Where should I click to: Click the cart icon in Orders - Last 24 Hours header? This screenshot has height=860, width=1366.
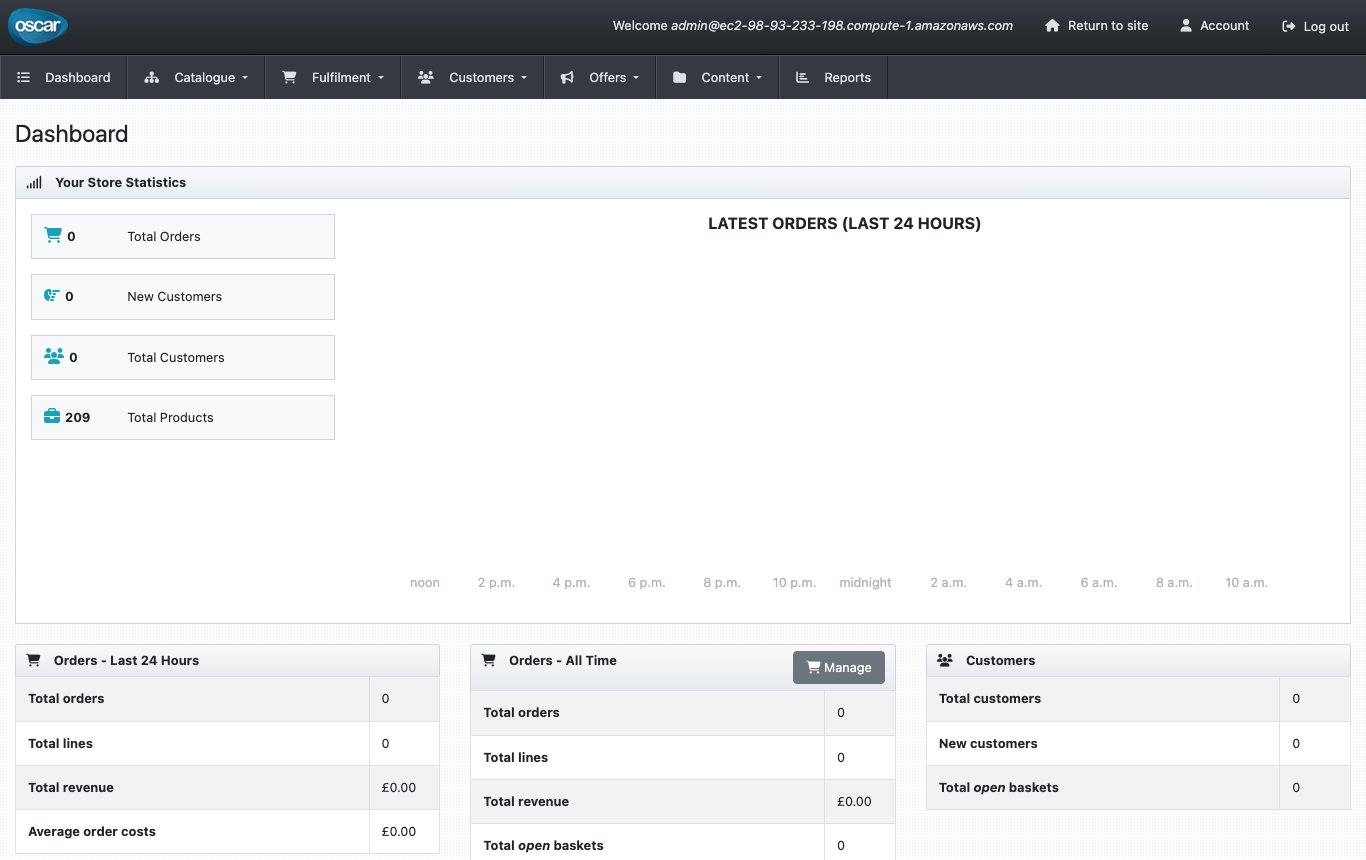tap(34, 660)
